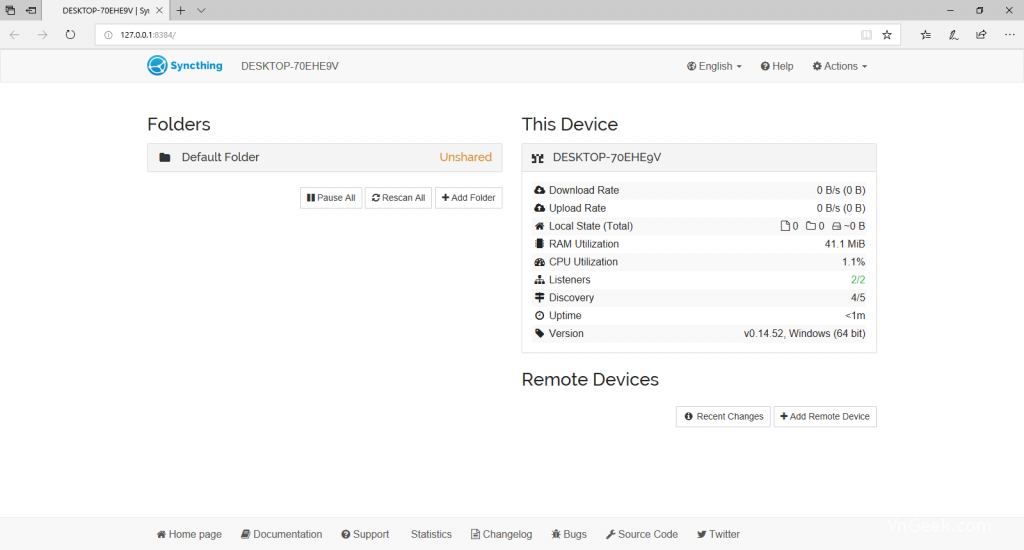Click the browser forward arrow
Viewport: 1024px width, 550px height.
[42, 35]
